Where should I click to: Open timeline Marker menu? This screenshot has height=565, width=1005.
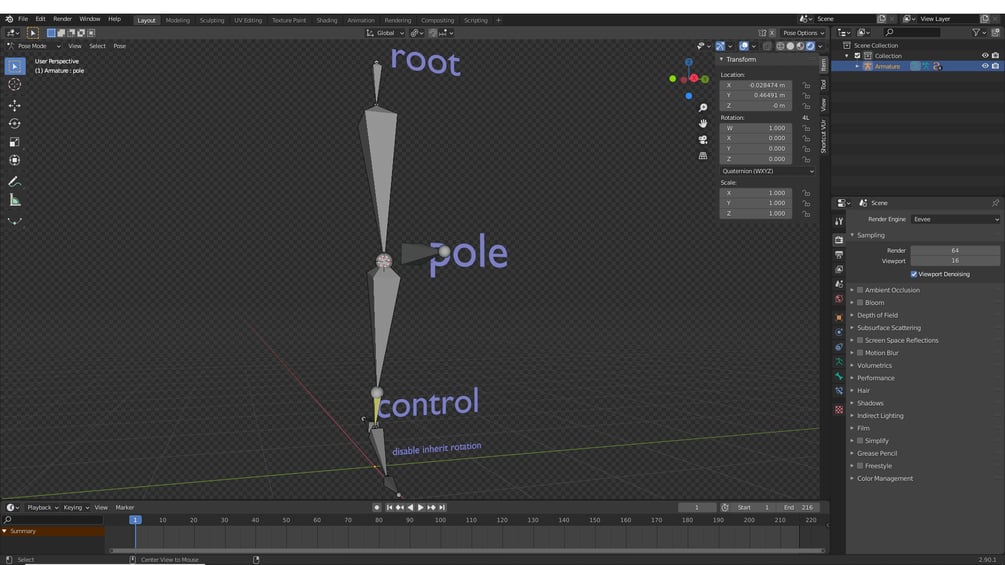(x=125, y=507)
